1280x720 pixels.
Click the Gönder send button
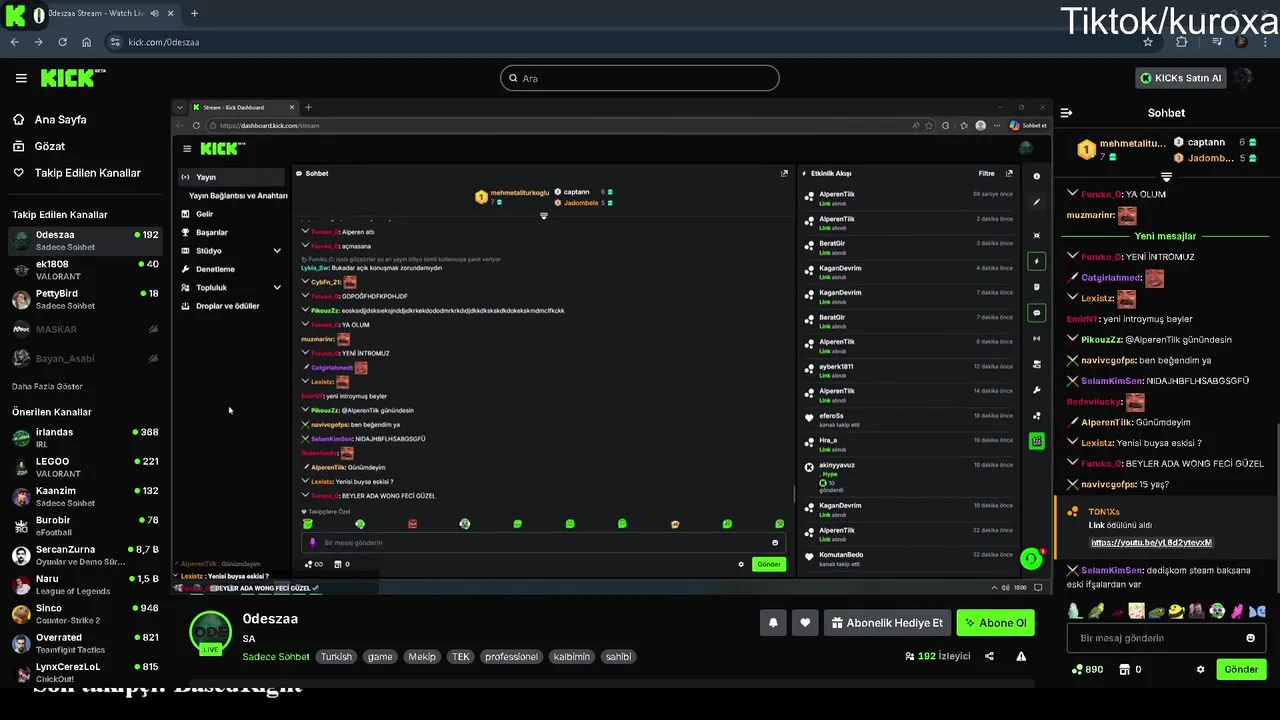coord(1241,669)
